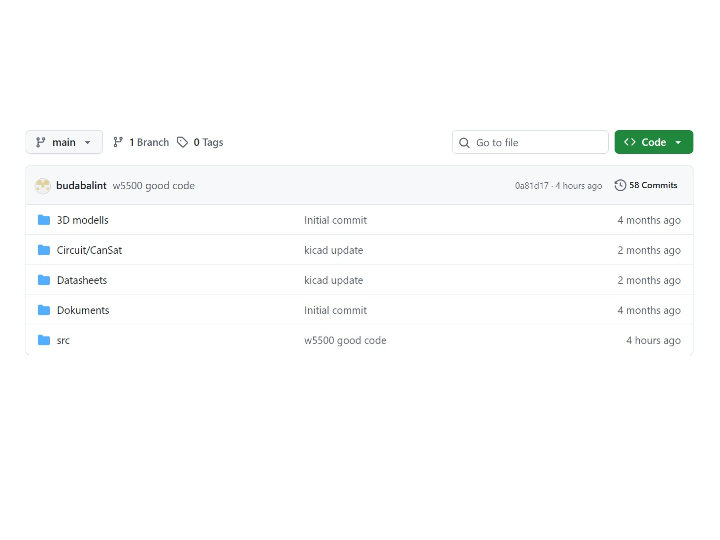
Task: Click the tag icon beside Tags
Action: pyautogui.click(x=182, y=142)
